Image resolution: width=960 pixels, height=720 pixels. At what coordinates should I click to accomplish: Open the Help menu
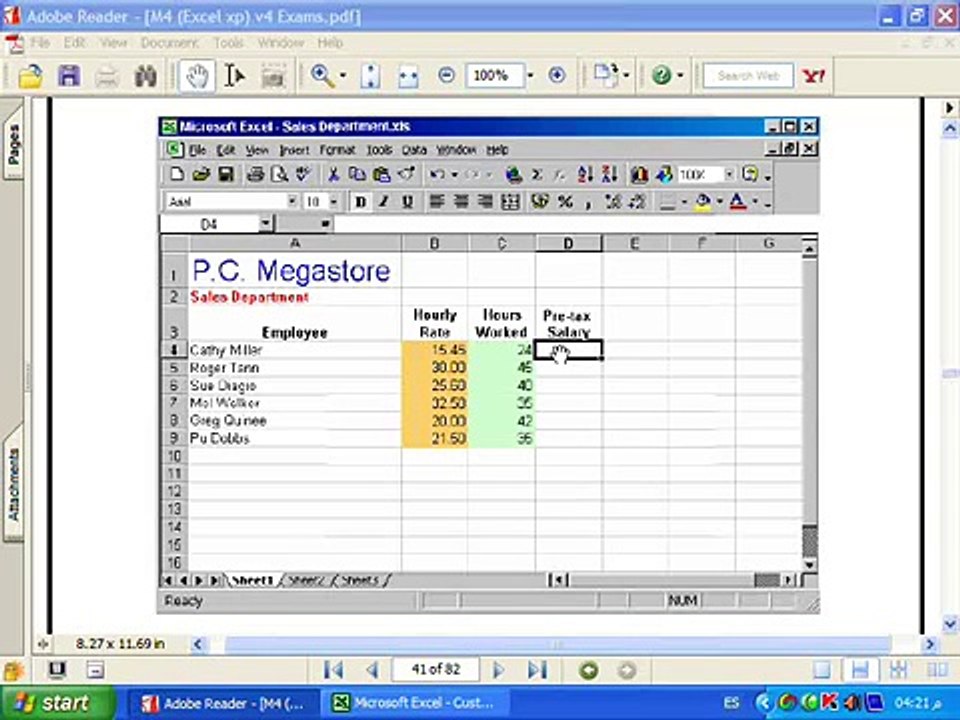(x=330, y=43)
